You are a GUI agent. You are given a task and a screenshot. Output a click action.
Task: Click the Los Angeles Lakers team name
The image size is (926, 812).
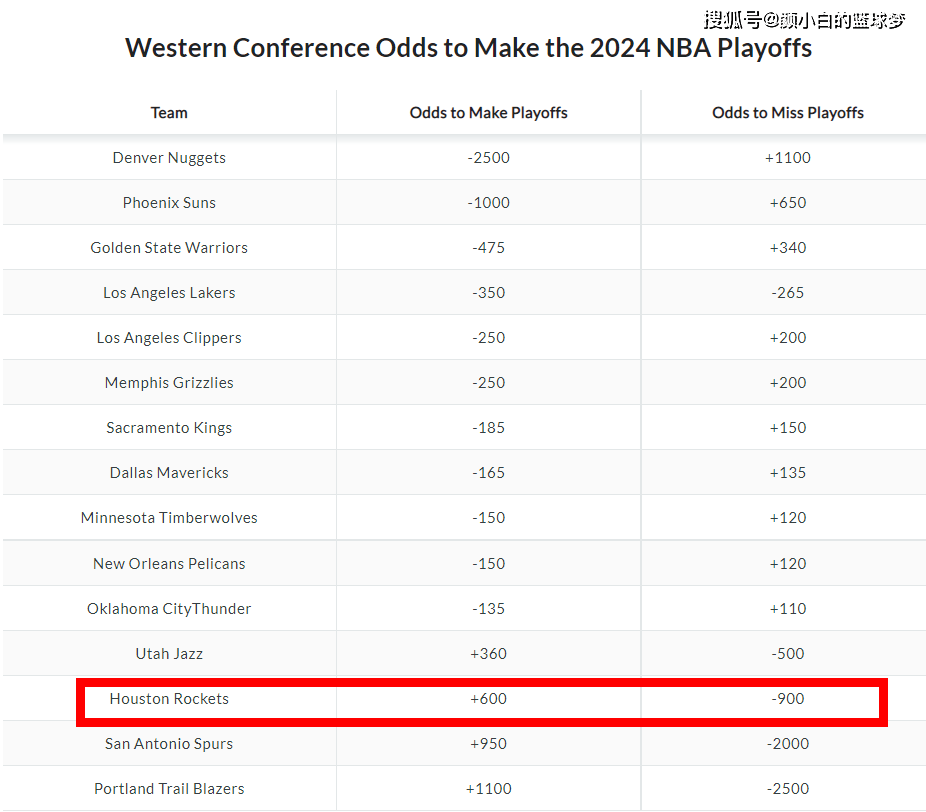point(169,293)
